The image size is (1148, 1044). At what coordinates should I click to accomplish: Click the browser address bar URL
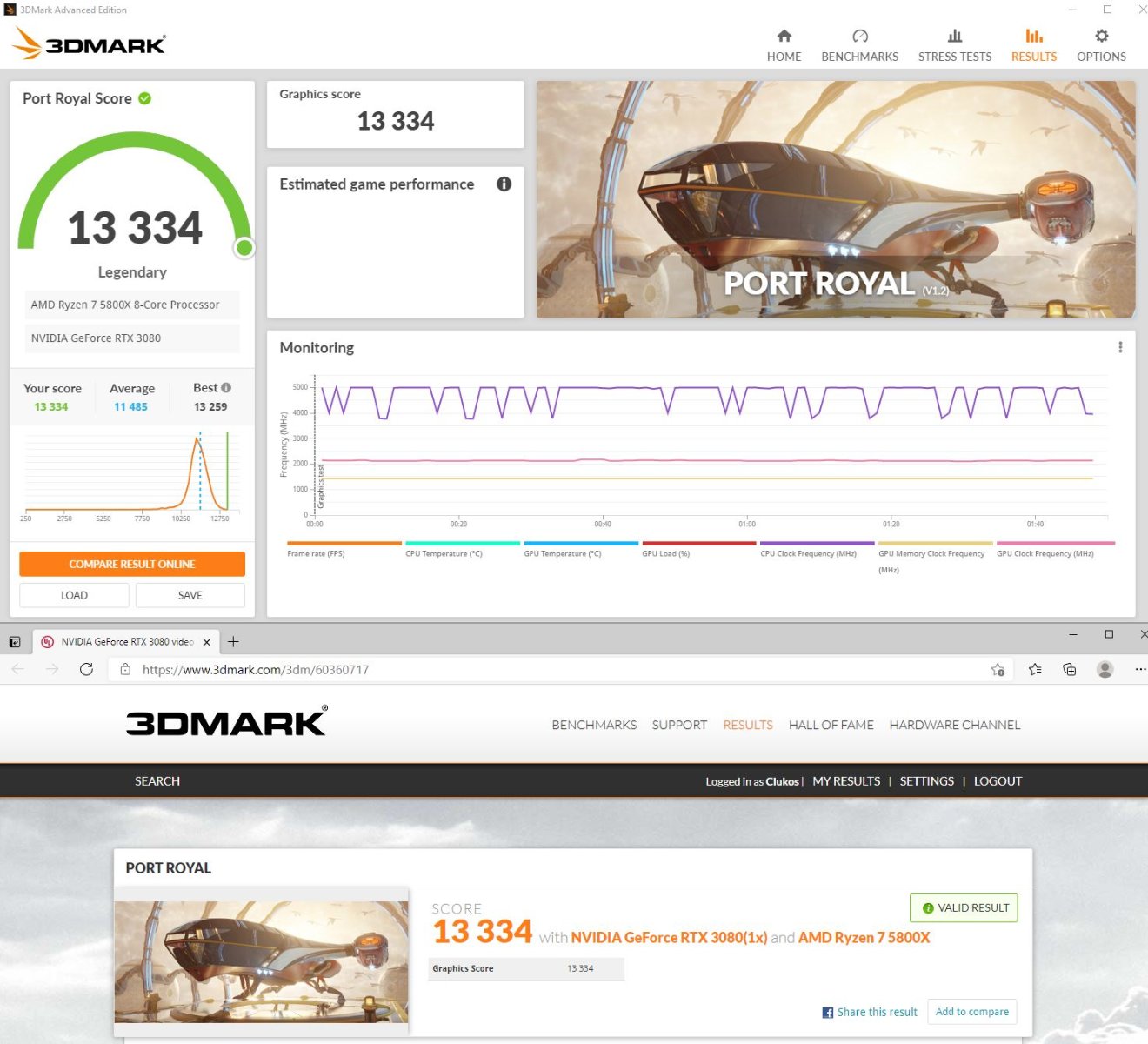[x=256, y=670]
